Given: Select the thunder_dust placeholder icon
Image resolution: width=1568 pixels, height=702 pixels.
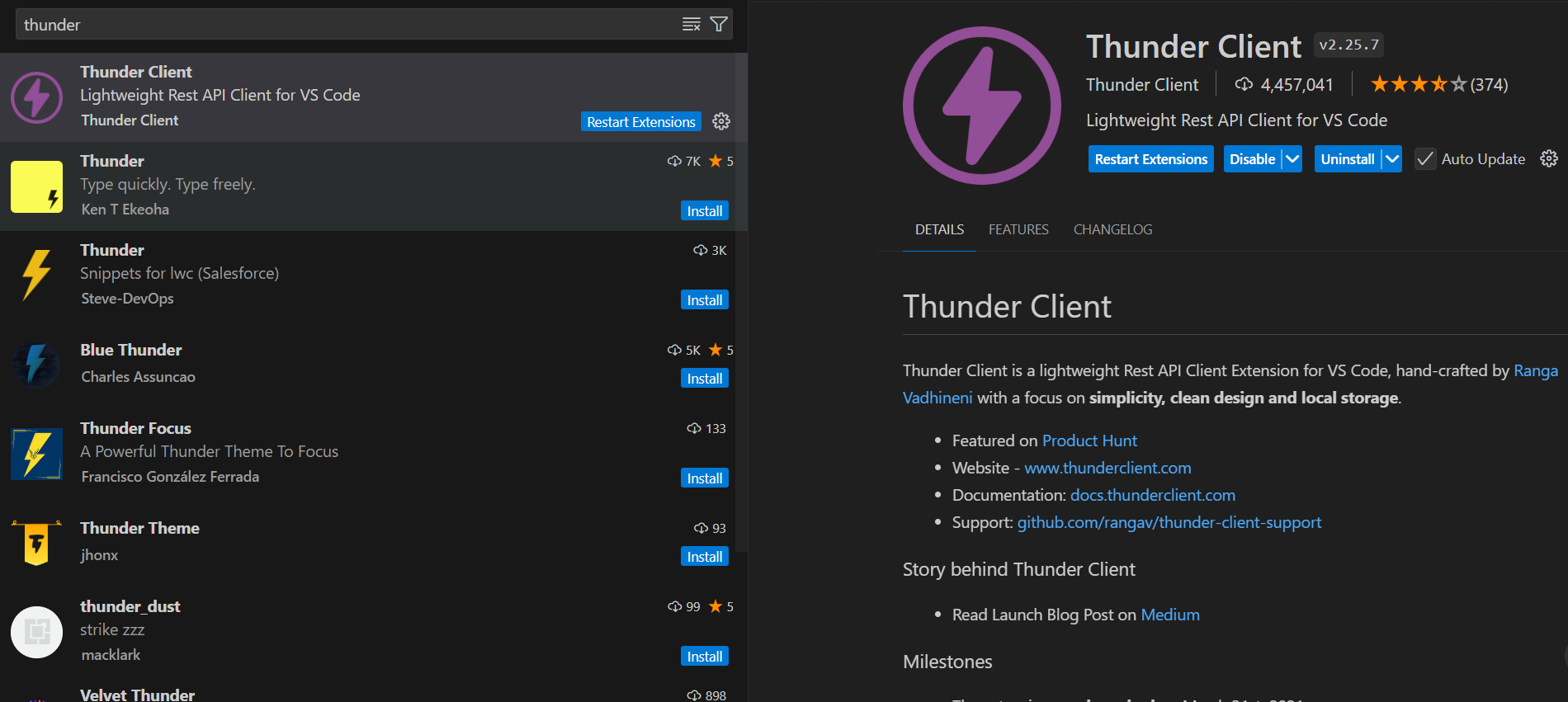Looking at the screenshot, I should [36, 632].
